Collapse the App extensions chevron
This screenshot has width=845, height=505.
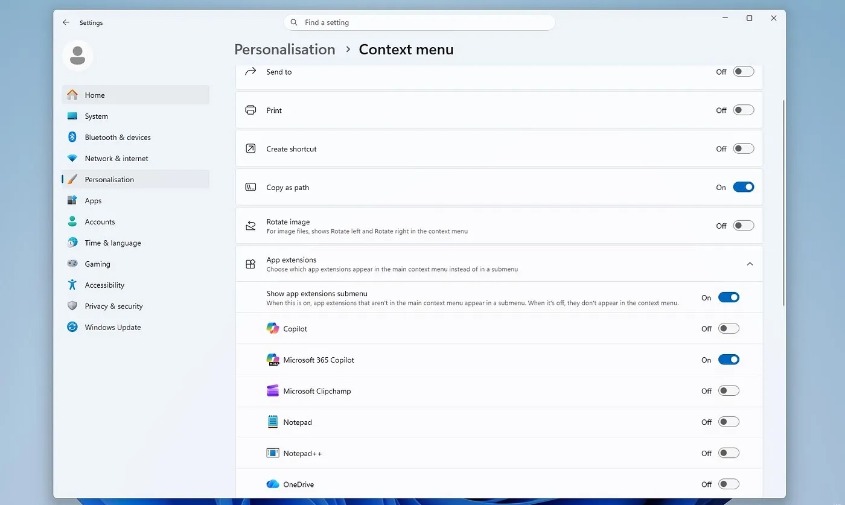pos(750,264)
